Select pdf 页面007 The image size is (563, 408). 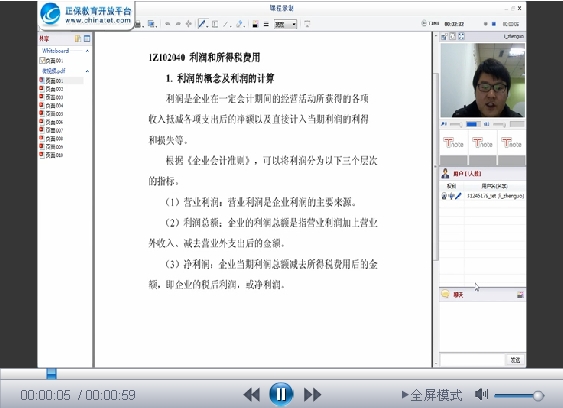51,130
